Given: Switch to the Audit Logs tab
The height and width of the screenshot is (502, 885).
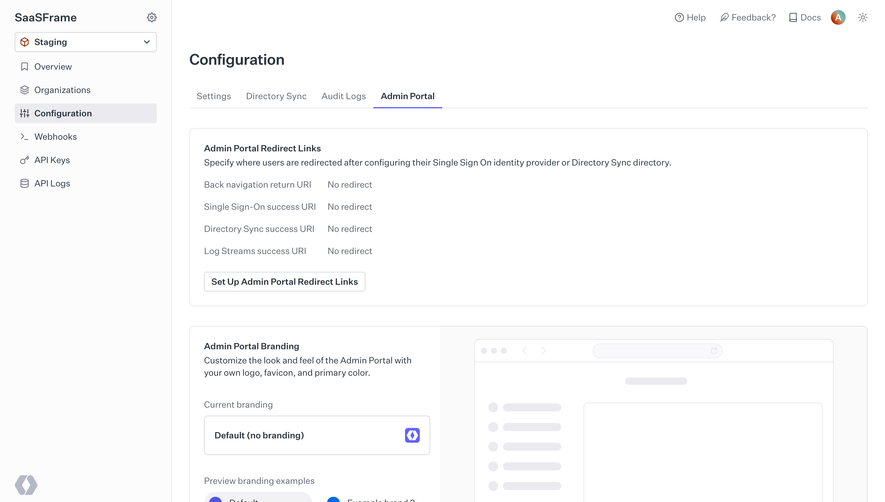Looking at the screenshot, I should tap(344, 96).
